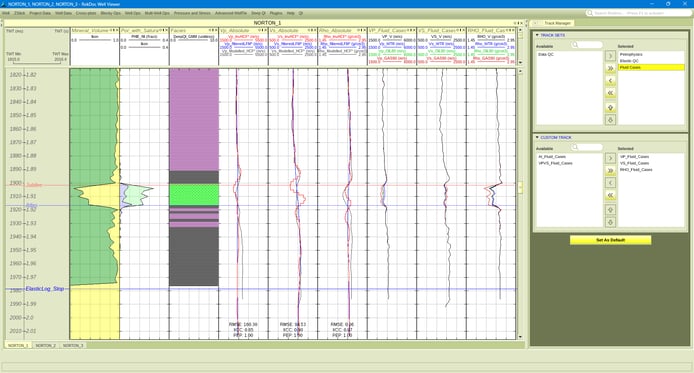Open the Cross-plots menu
The width and height of the screenshot is (694, 373).
[86, 13]
